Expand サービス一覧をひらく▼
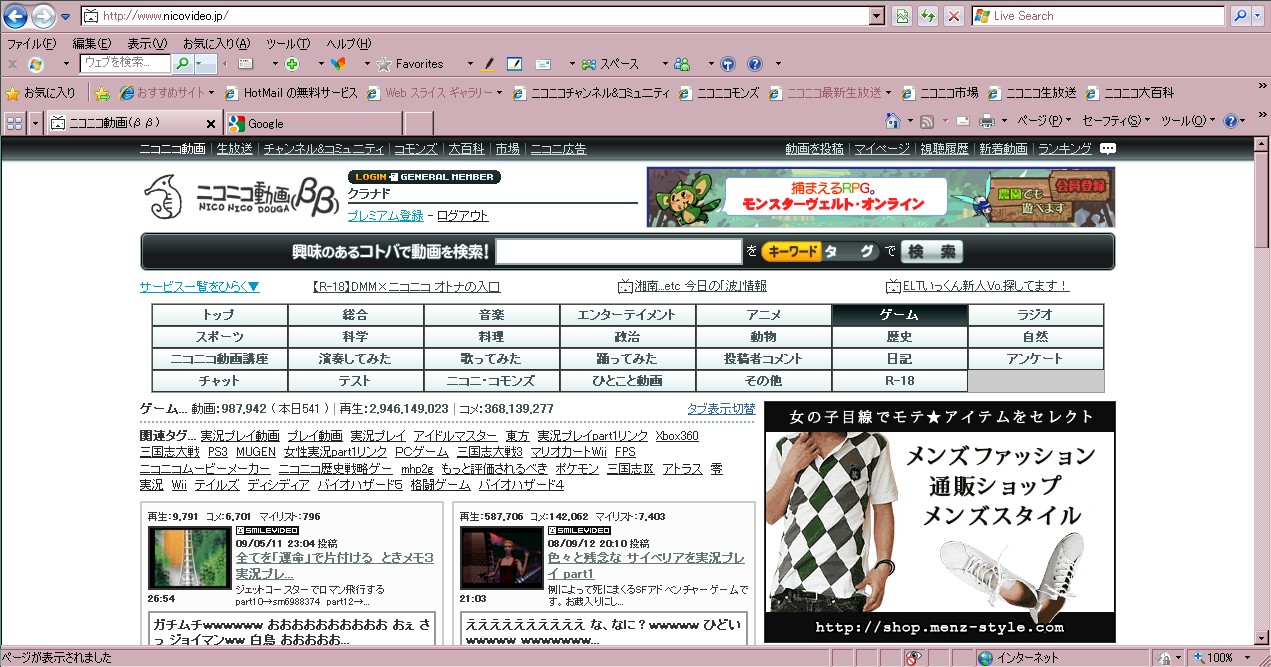The width and height of the screenshot is (1271, 667). click(200, 286)
